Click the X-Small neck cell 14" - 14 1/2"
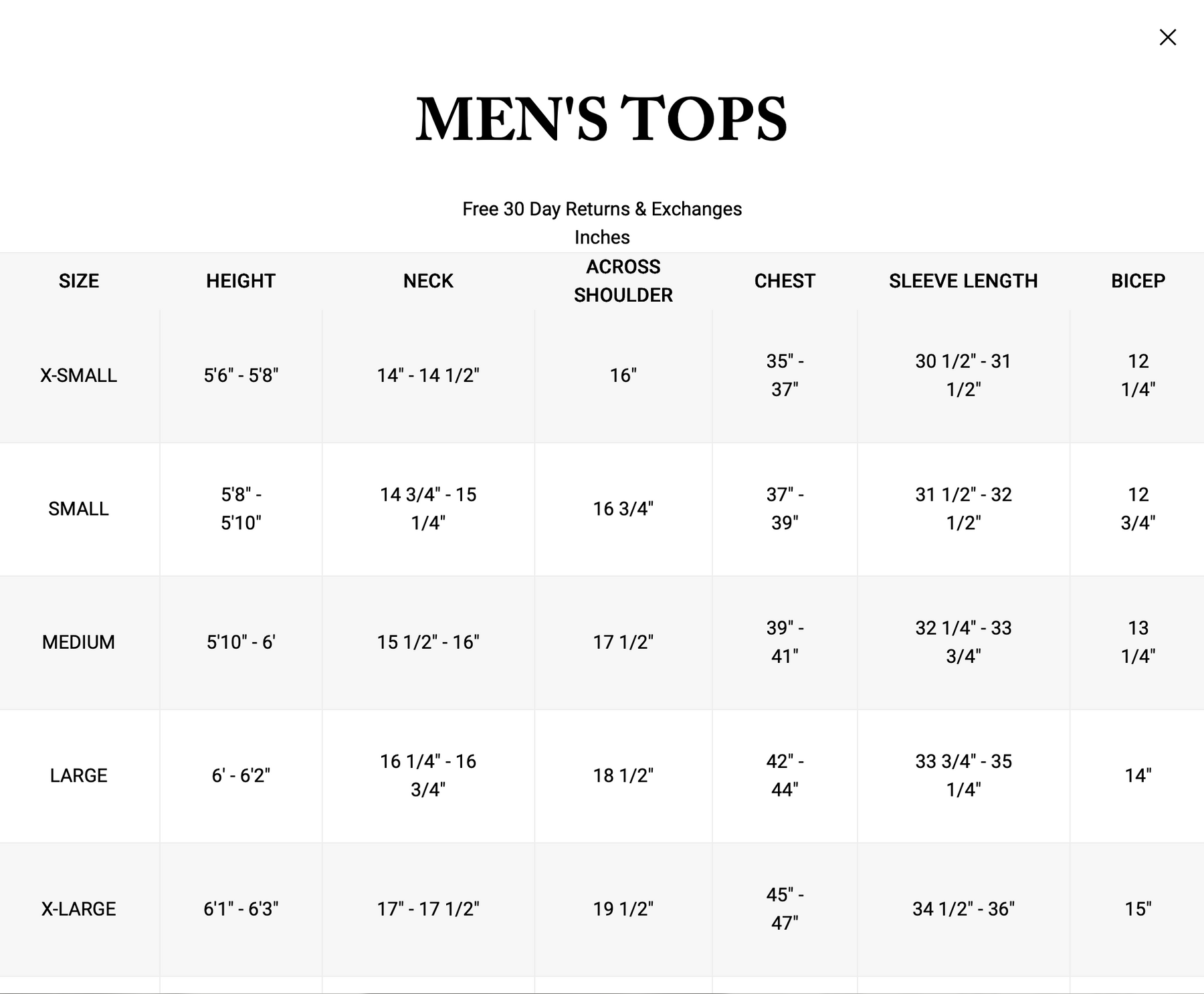 tap(428, 375)
